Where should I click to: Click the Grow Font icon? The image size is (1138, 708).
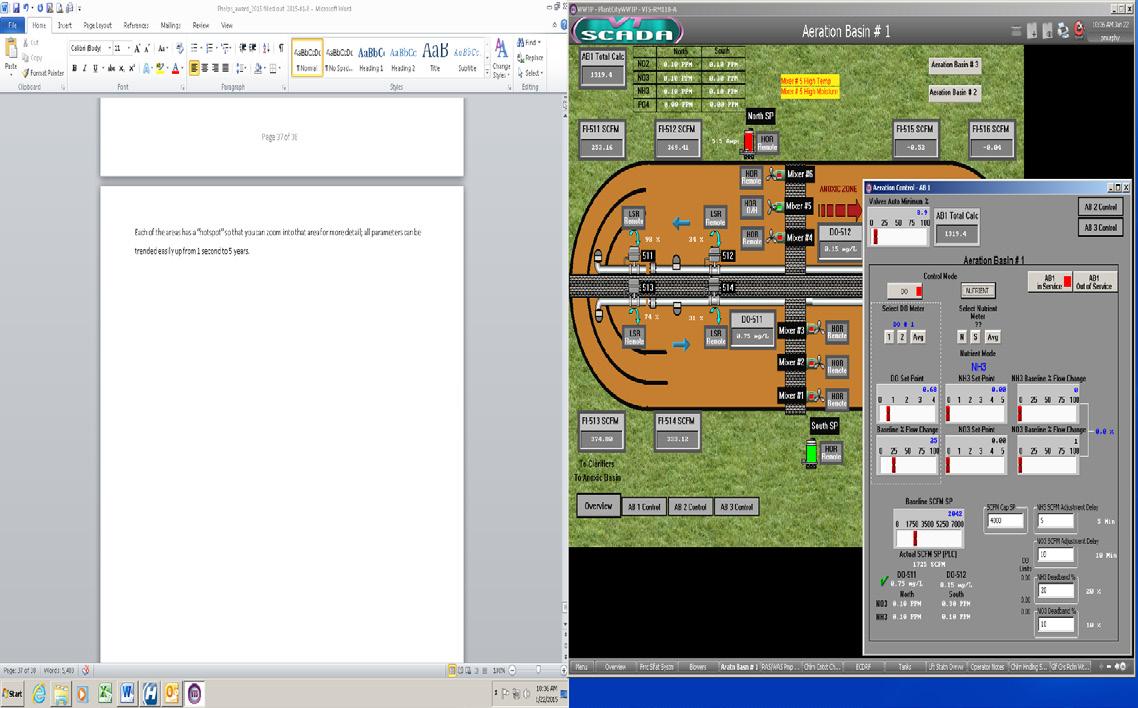coord(137,49)
